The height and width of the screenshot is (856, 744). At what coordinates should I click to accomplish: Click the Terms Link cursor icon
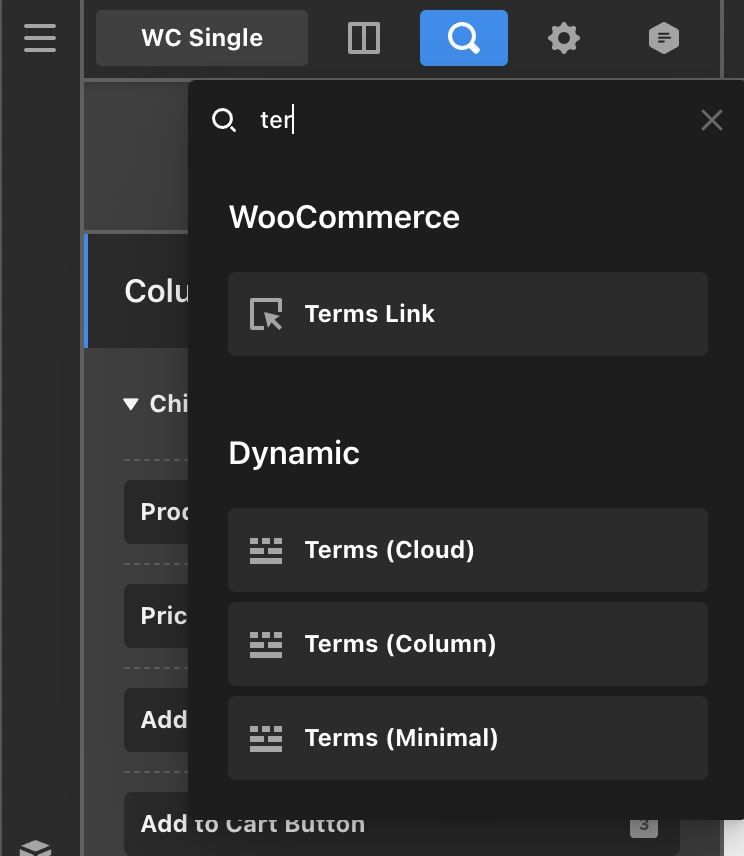[x=266, y=314]
